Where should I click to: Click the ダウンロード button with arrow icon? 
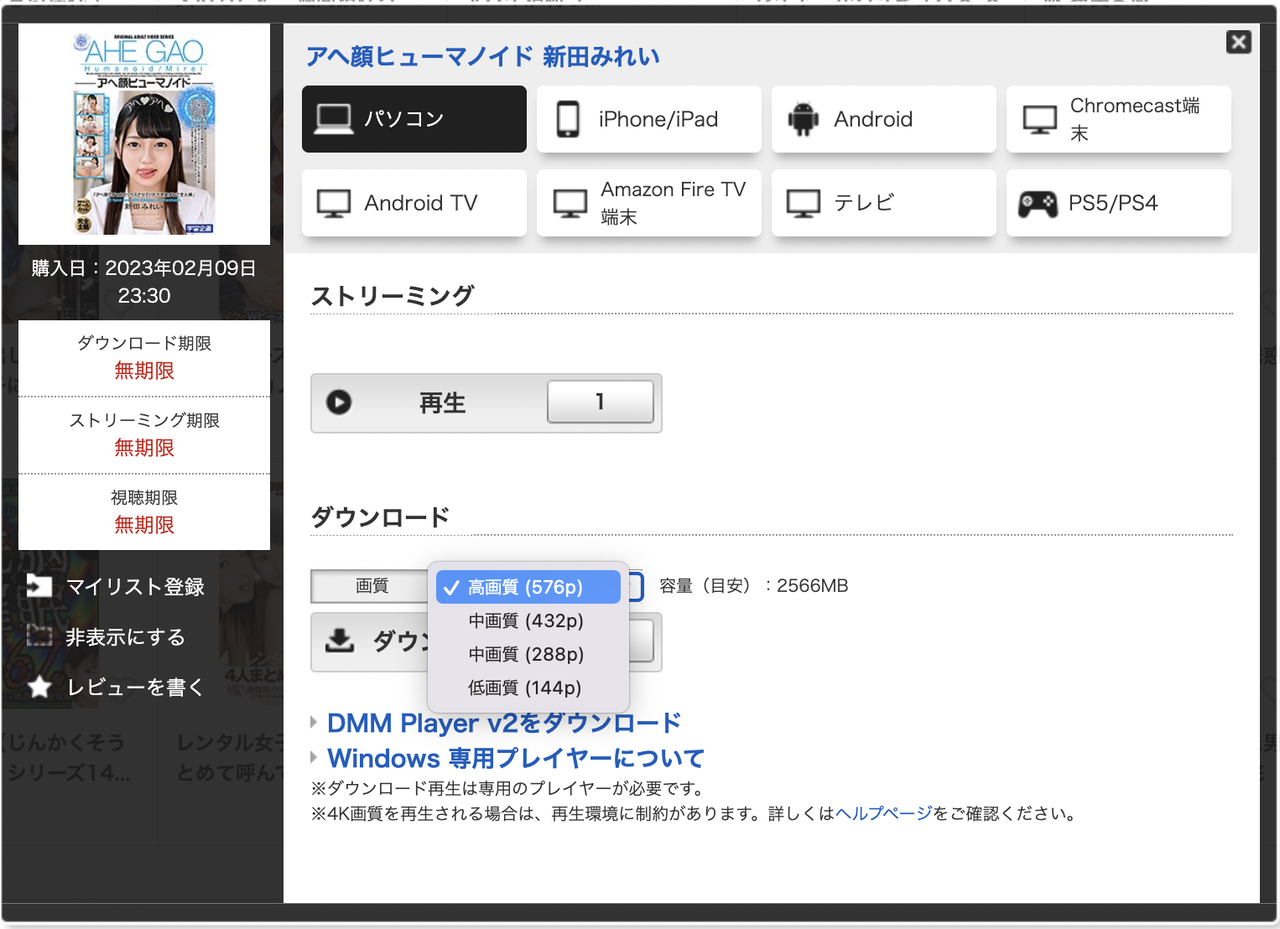(370, 642)
